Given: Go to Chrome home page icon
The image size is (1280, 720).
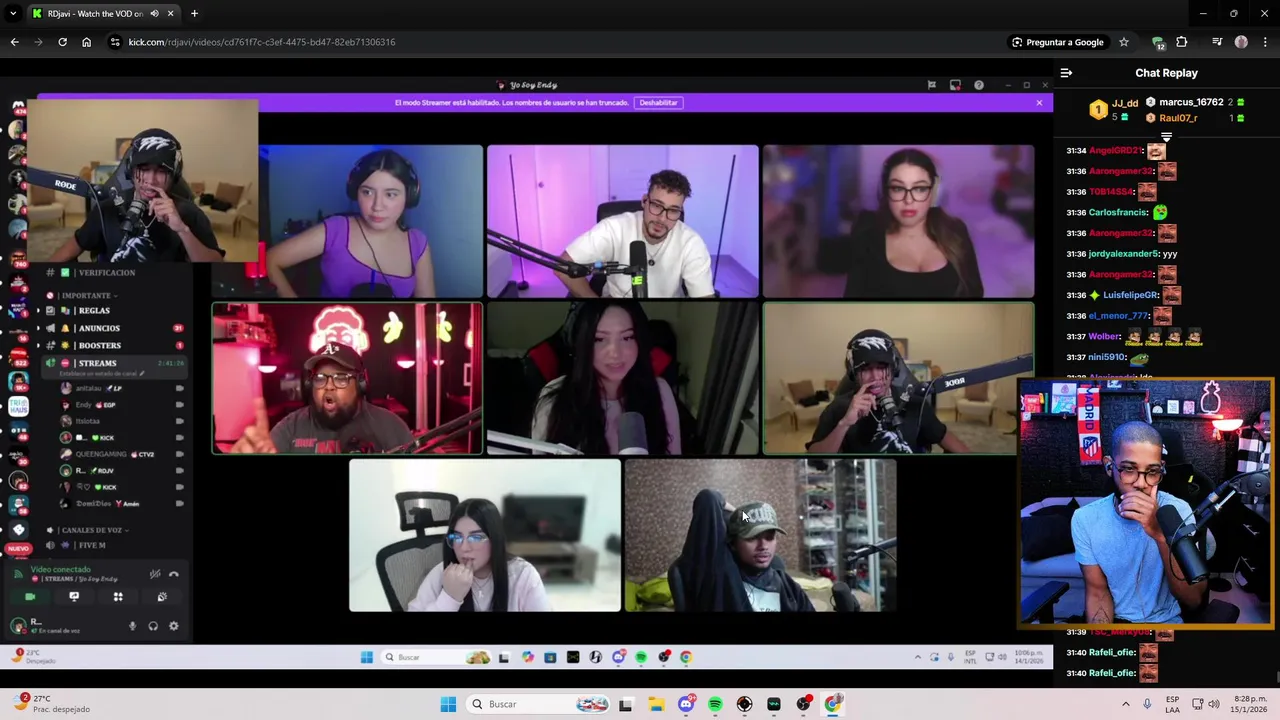Looking at the screenshot, I should tap(86, 42).
